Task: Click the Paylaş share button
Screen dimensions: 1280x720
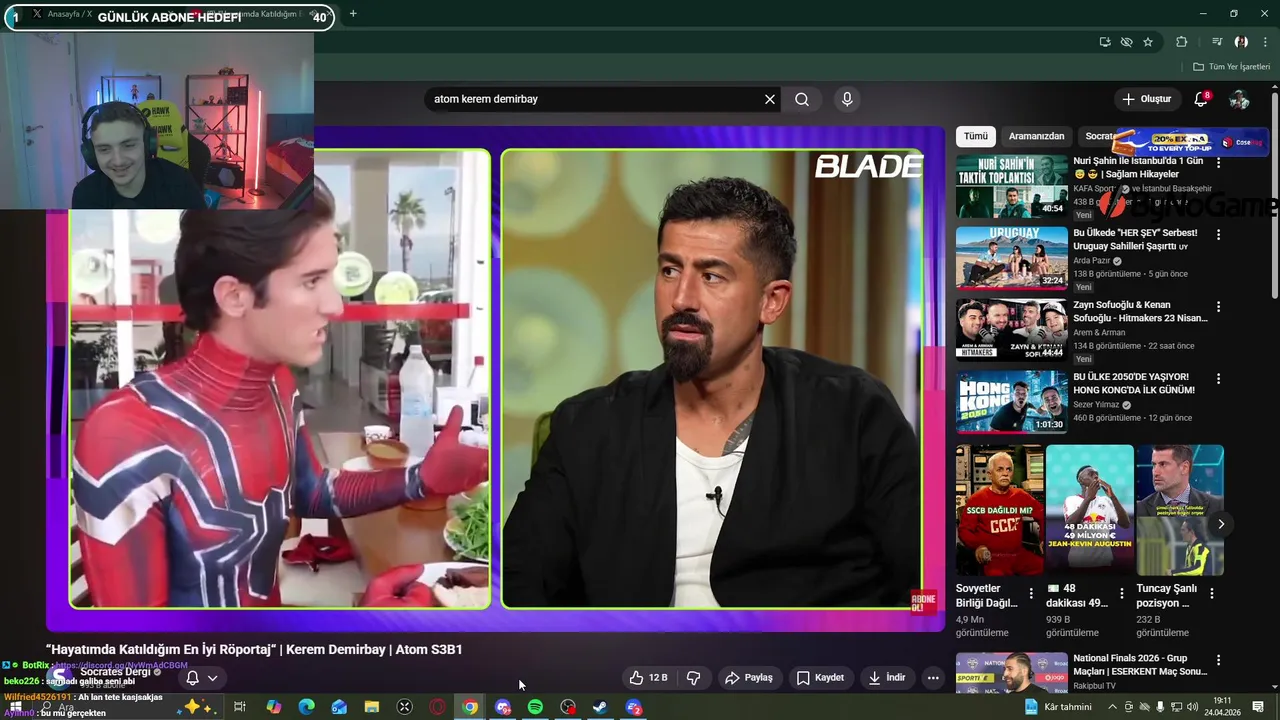Action: coord(749,678)
